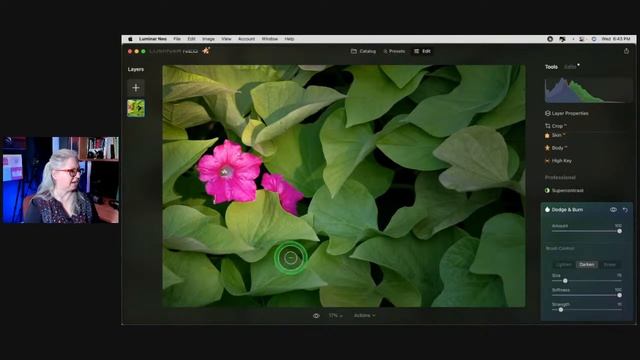640x360 pixels.
Task: Adjust the brush Size slider handle
Action: (565, 281)
